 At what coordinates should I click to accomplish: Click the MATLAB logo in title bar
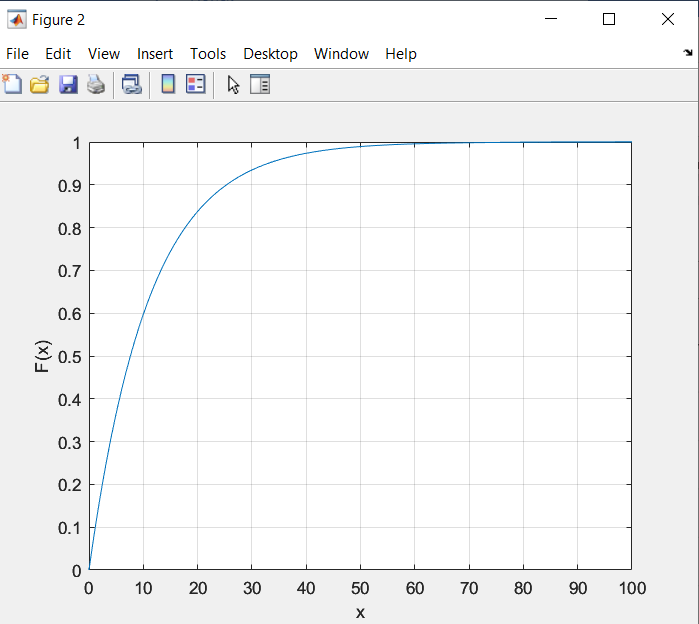click(x=16, y=20)
